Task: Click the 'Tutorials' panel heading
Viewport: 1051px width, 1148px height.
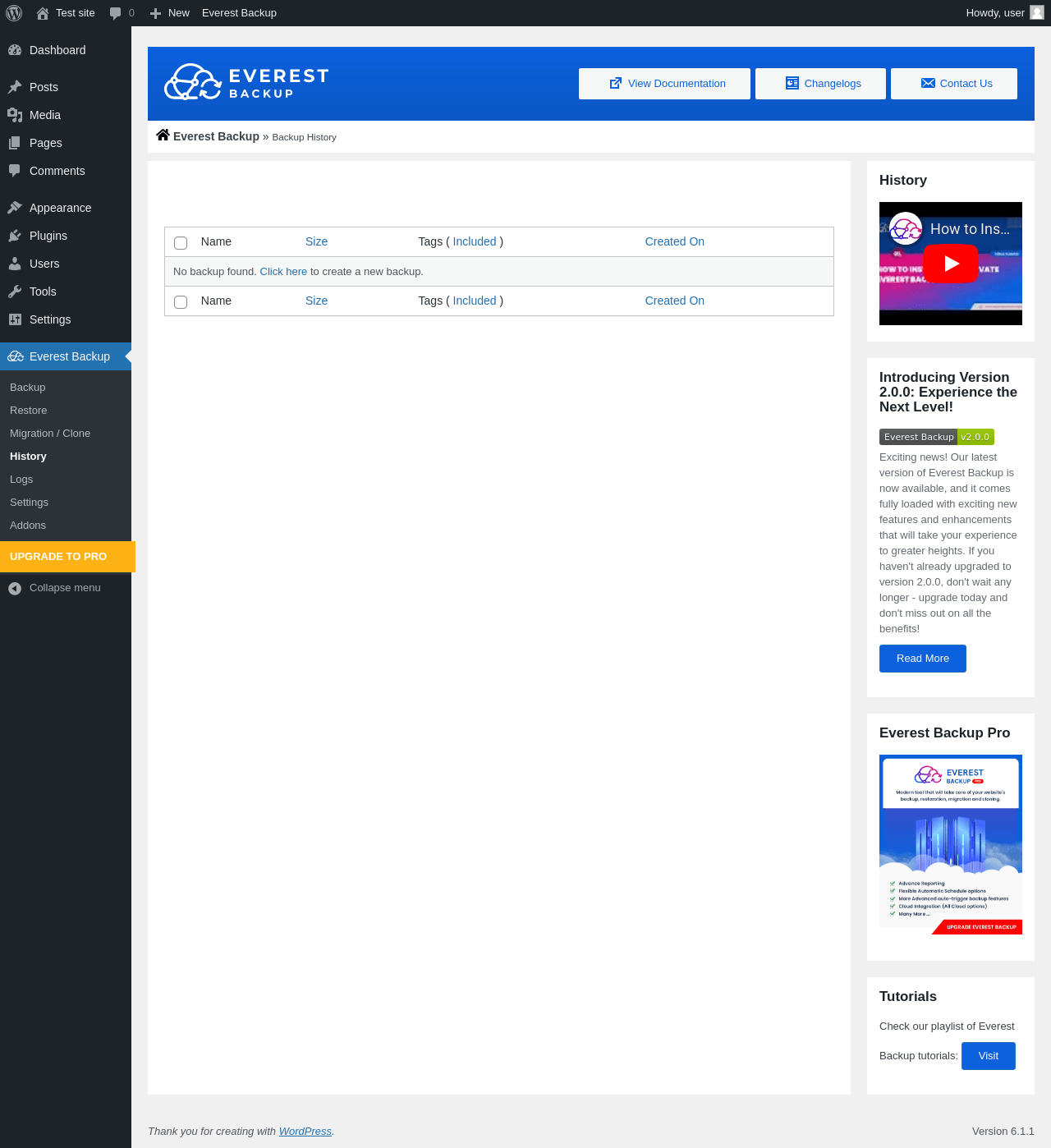Action: click(908, 996)
